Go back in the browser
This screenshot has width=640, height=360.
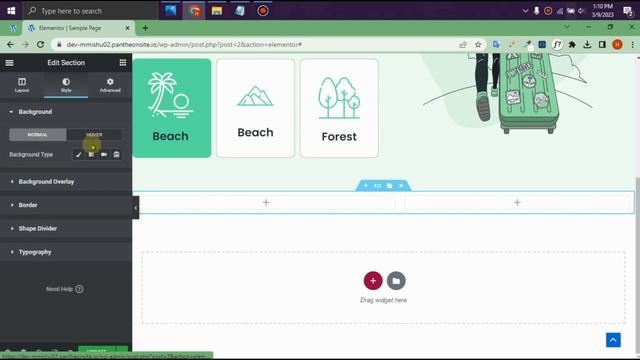point(10,44)
